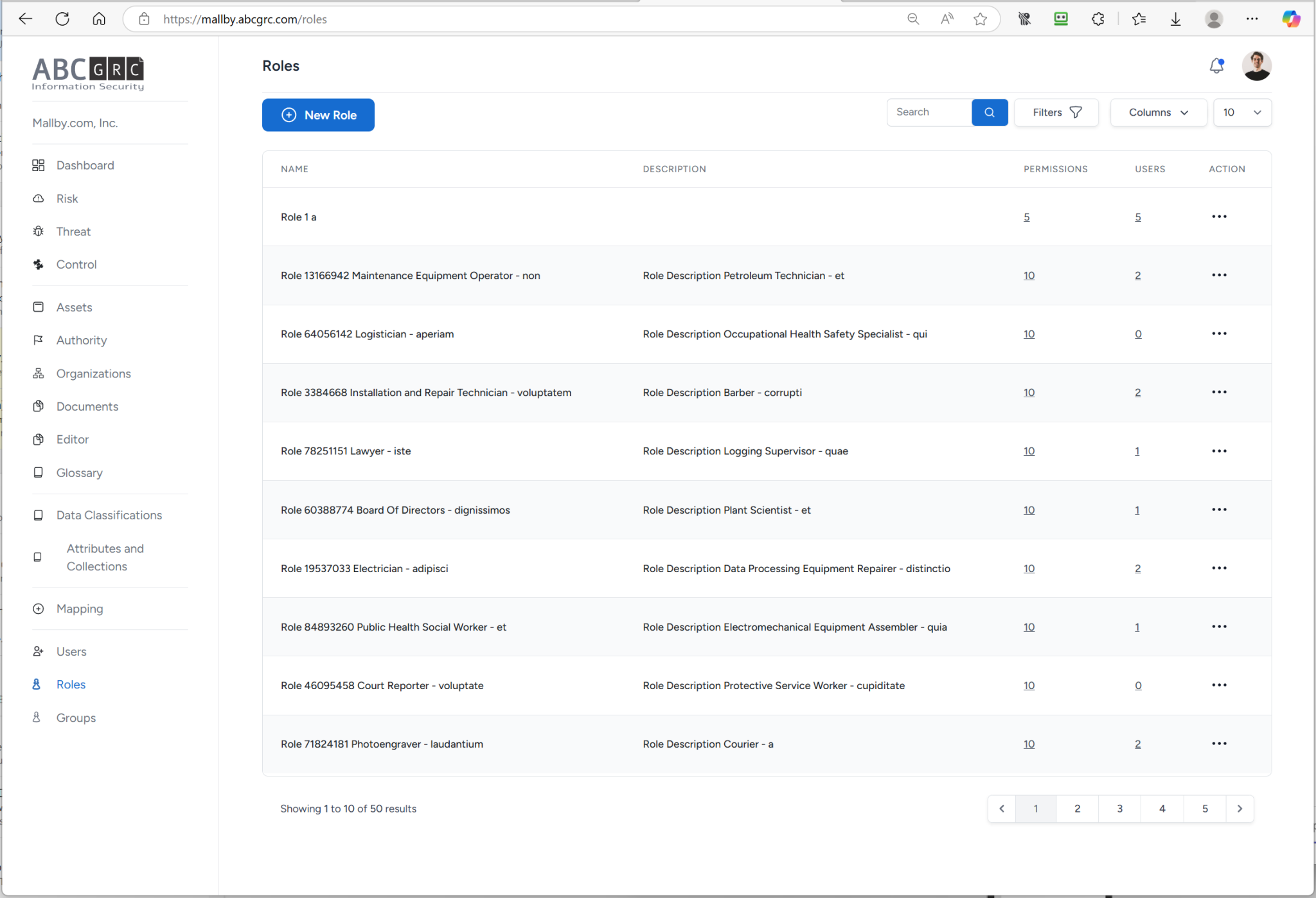Open Dashboard in the sidebar
Image resolution: width=1316 pixels, height=898 pixels.
tap(85, 165)
